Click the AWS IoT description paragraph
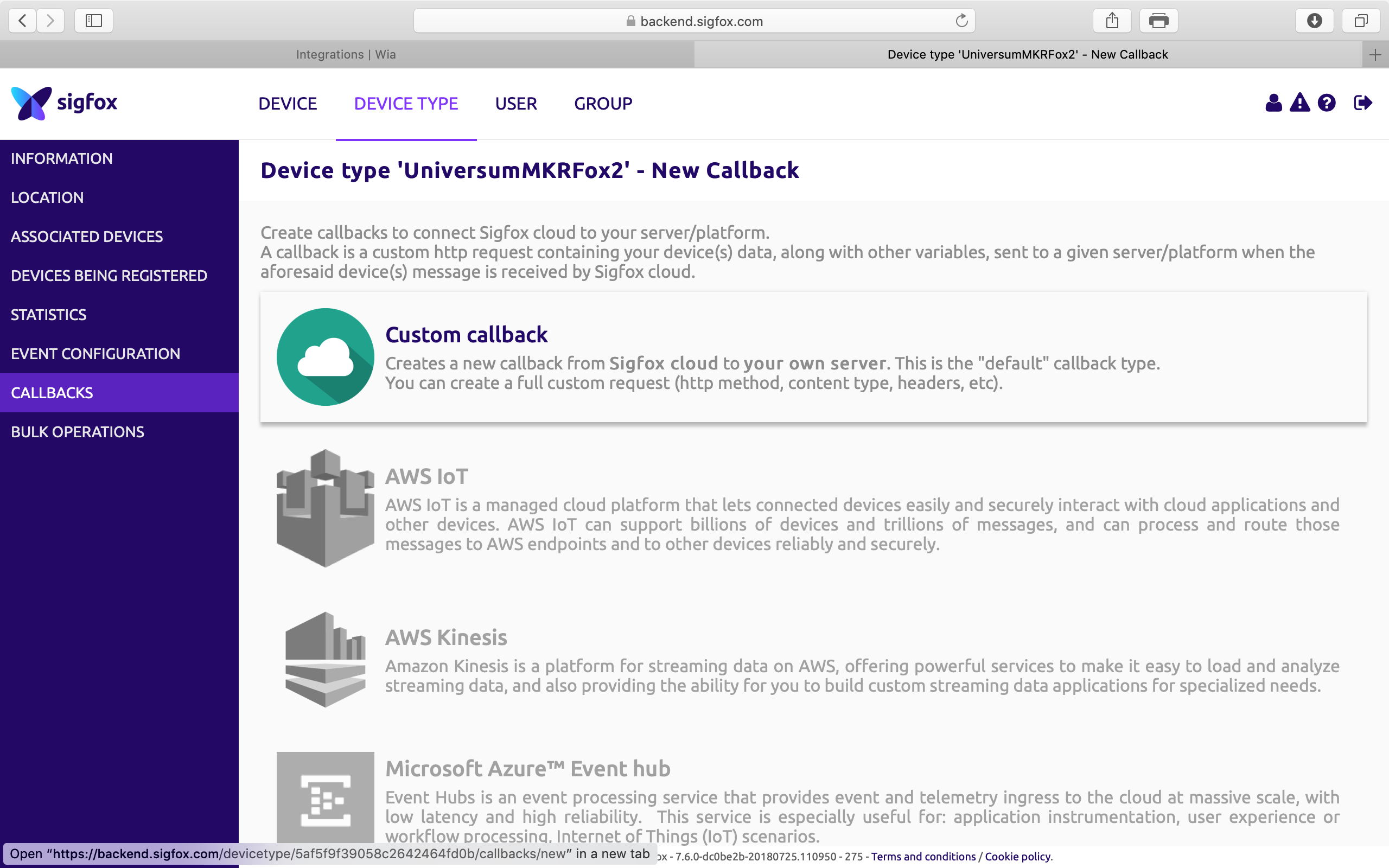 [x=862, y=525]
